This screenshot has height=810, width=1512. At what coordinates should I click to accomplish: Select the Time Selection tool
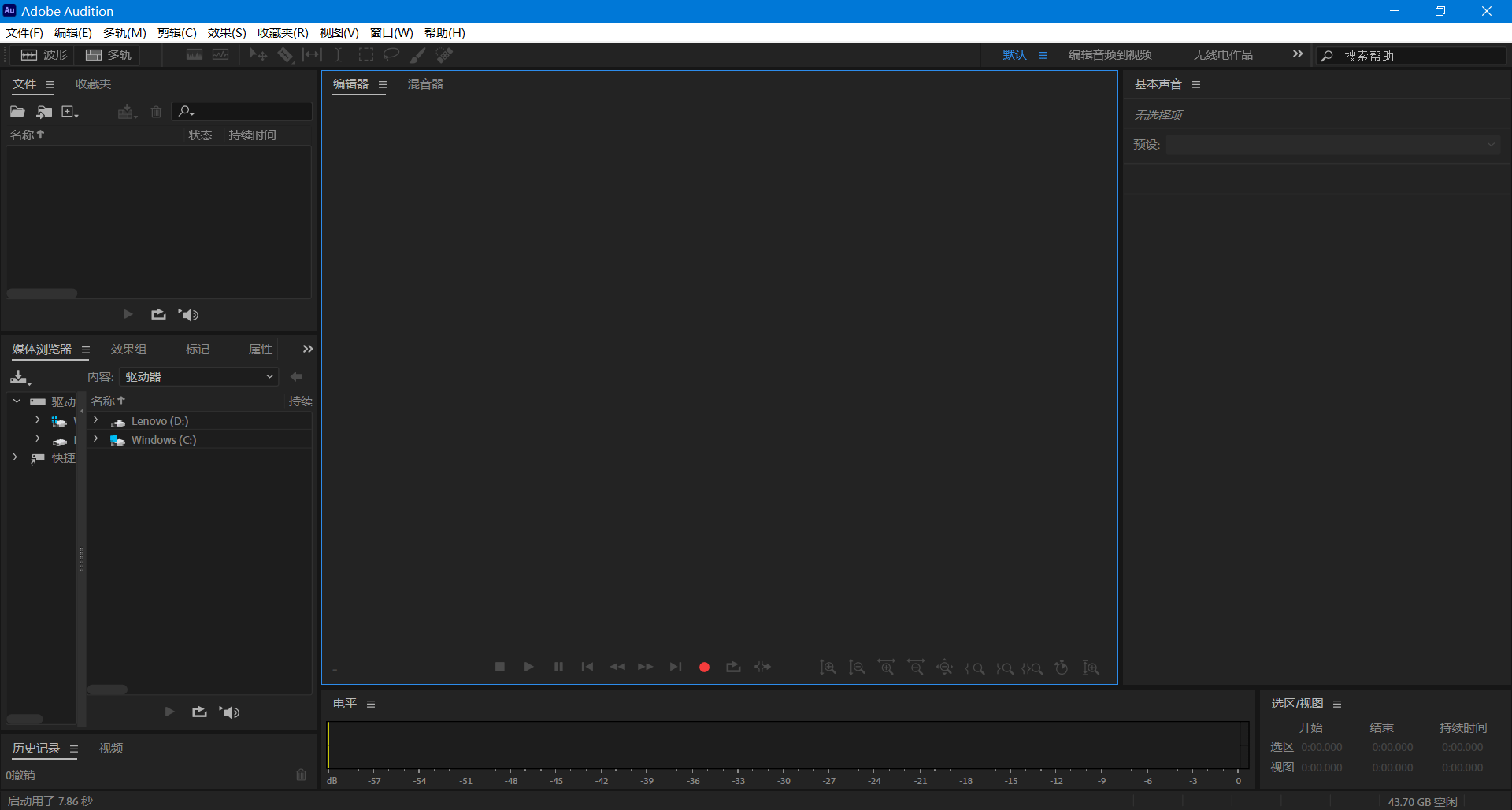click(338, 54)
